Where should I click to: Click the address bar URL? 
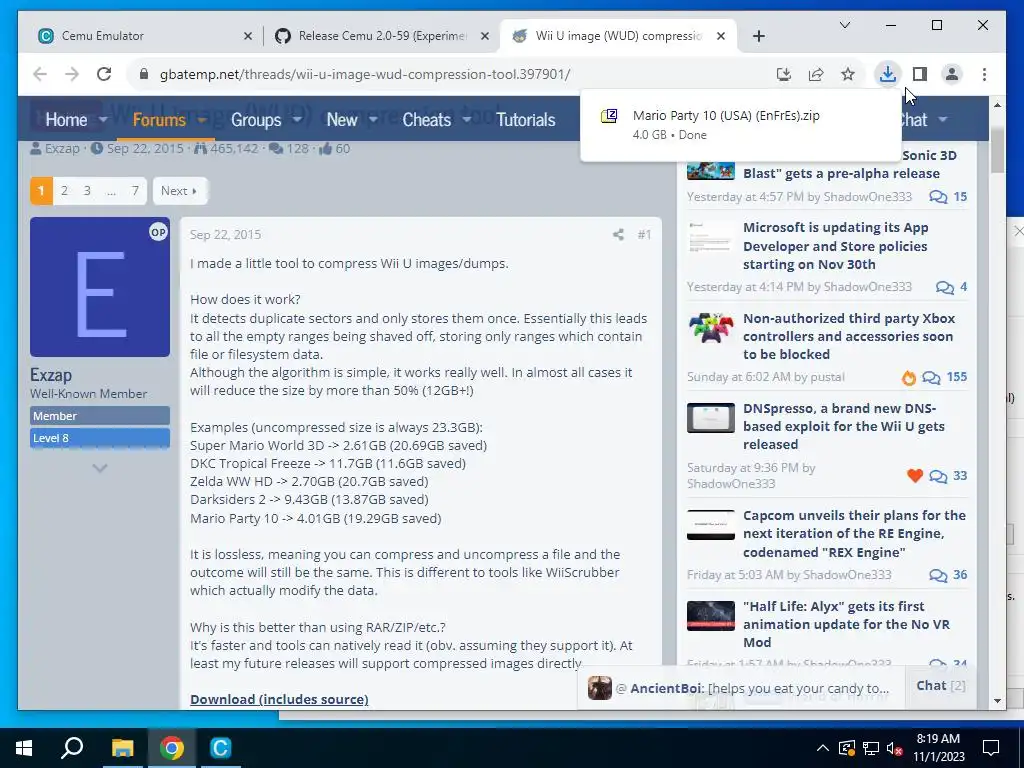(x=364, y=74)
